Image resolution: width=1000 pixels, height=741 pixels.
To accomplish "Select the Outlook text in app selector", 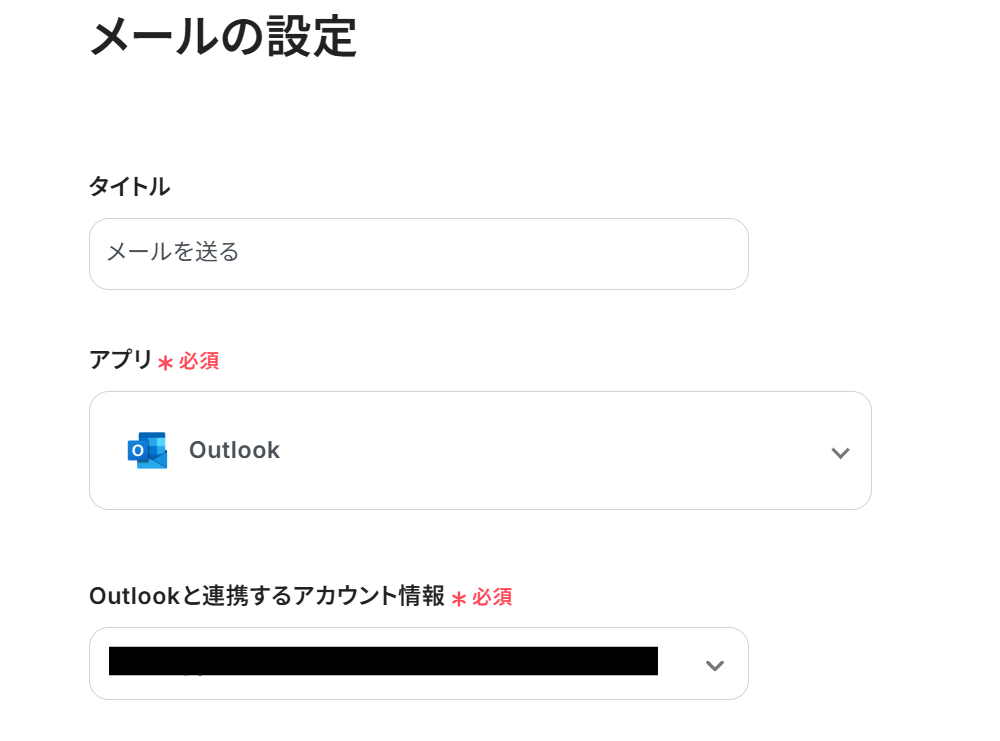I will click(234, 451).
